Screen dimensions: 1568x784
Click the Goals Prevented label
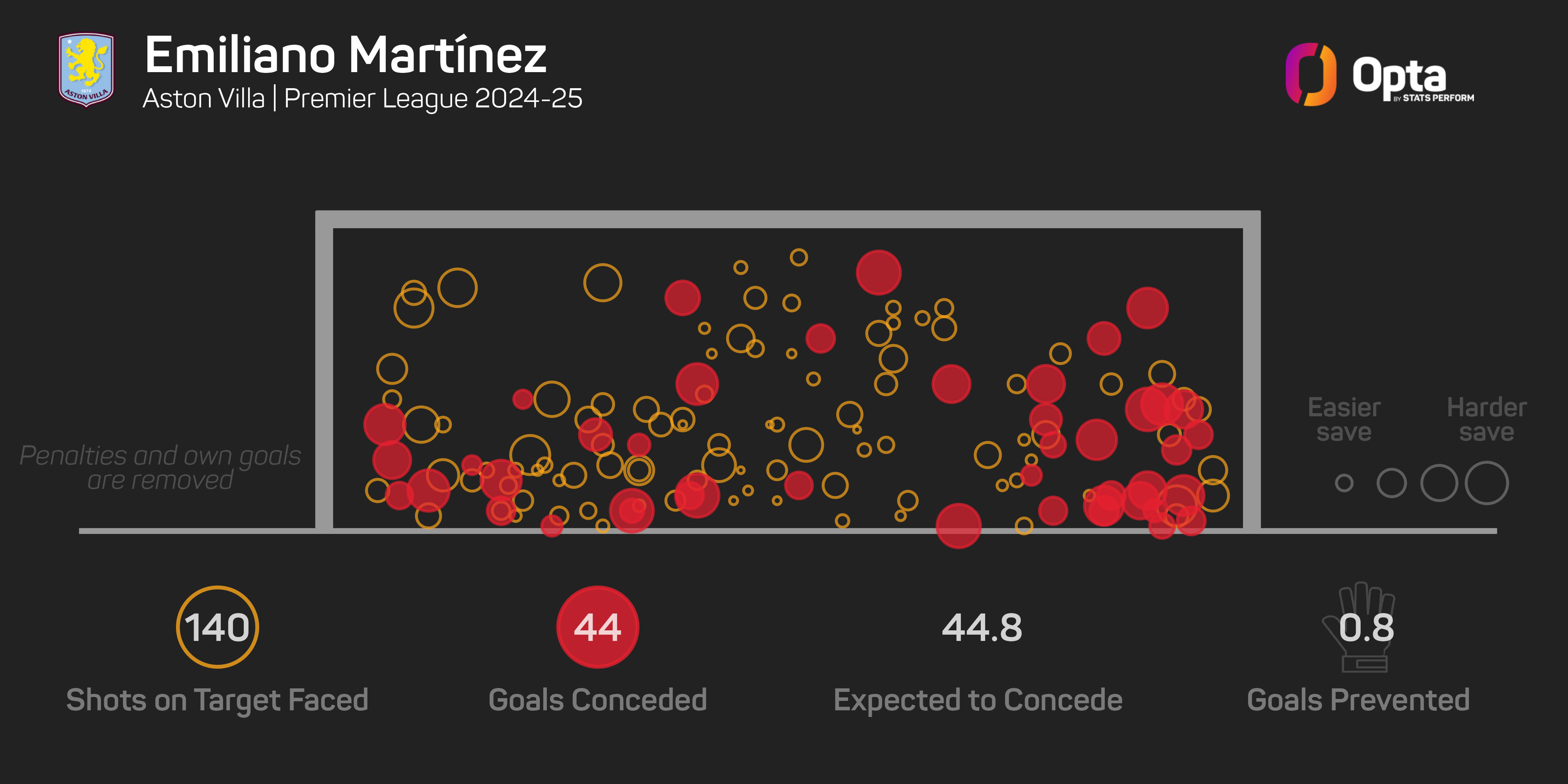tap(1358, 700)
